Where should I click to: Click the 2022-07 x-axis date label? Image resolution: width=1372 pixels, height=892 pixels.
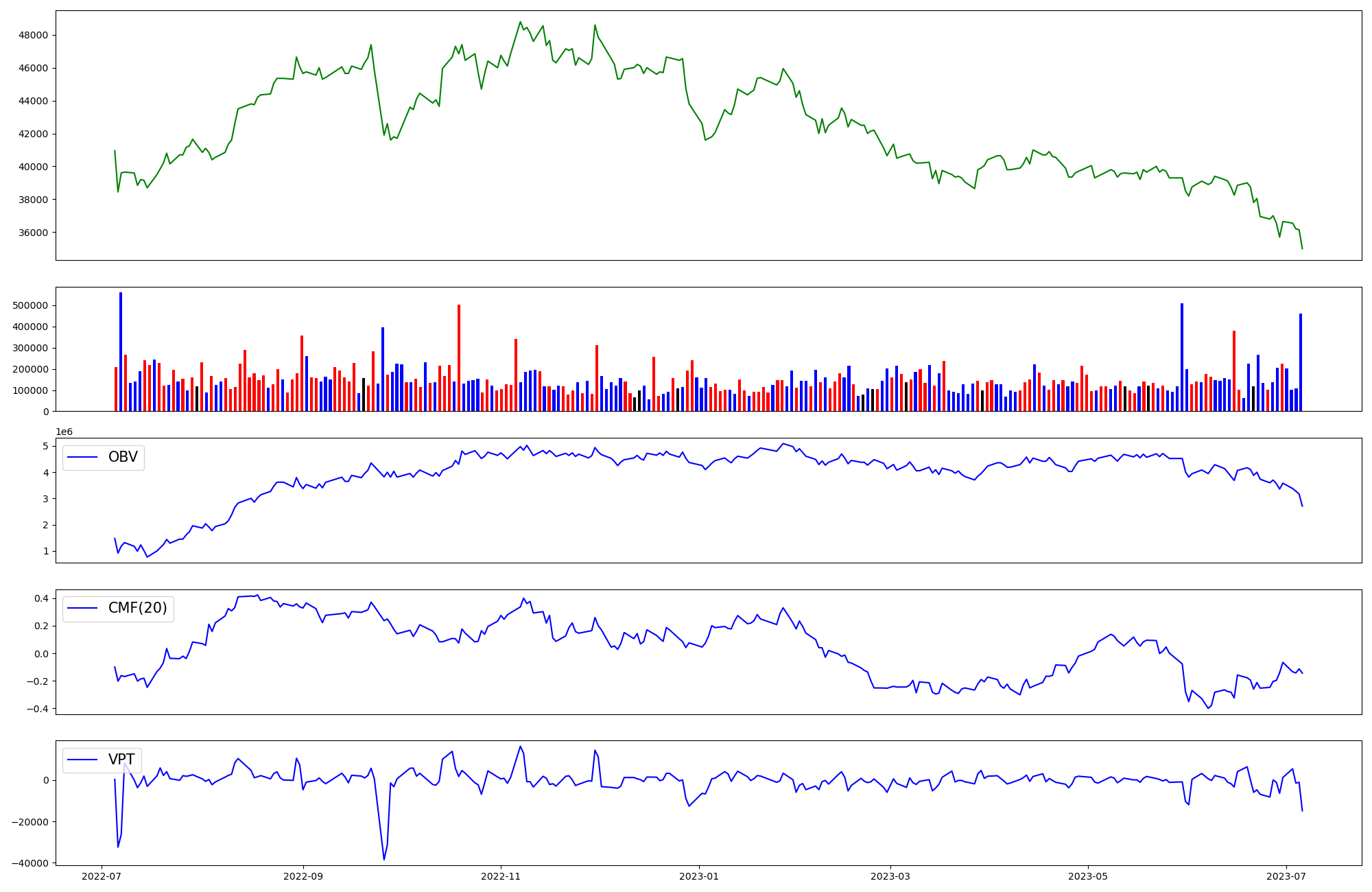point(102,876)
